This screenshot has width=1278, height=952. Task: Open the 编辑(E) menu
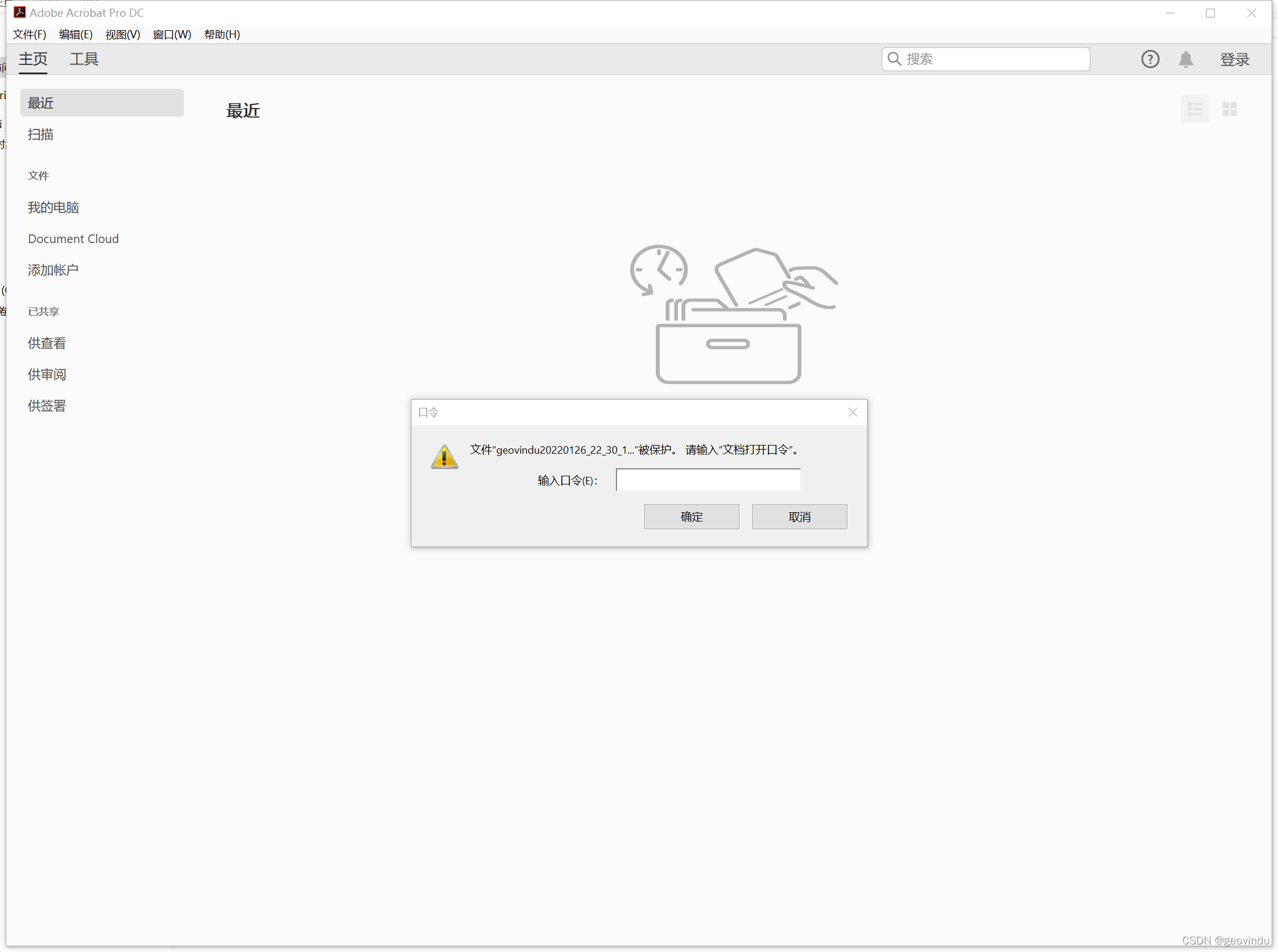pos(75,35)
